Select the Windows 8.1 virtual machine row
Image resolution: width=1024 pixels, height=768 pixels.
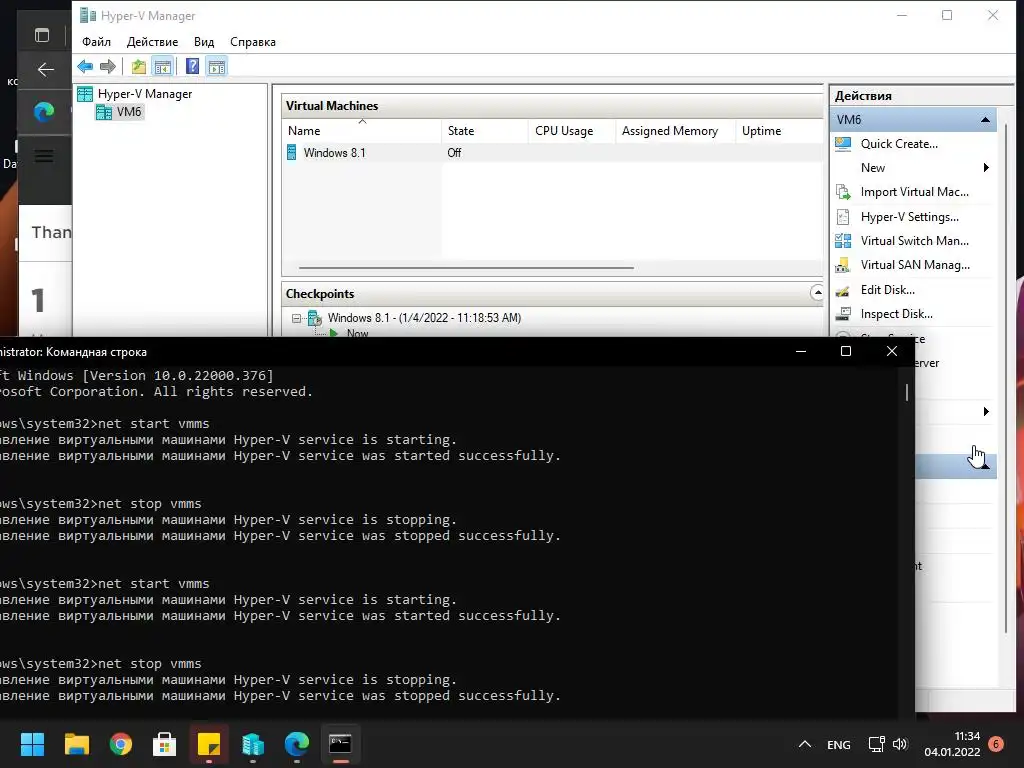point(552,153)
